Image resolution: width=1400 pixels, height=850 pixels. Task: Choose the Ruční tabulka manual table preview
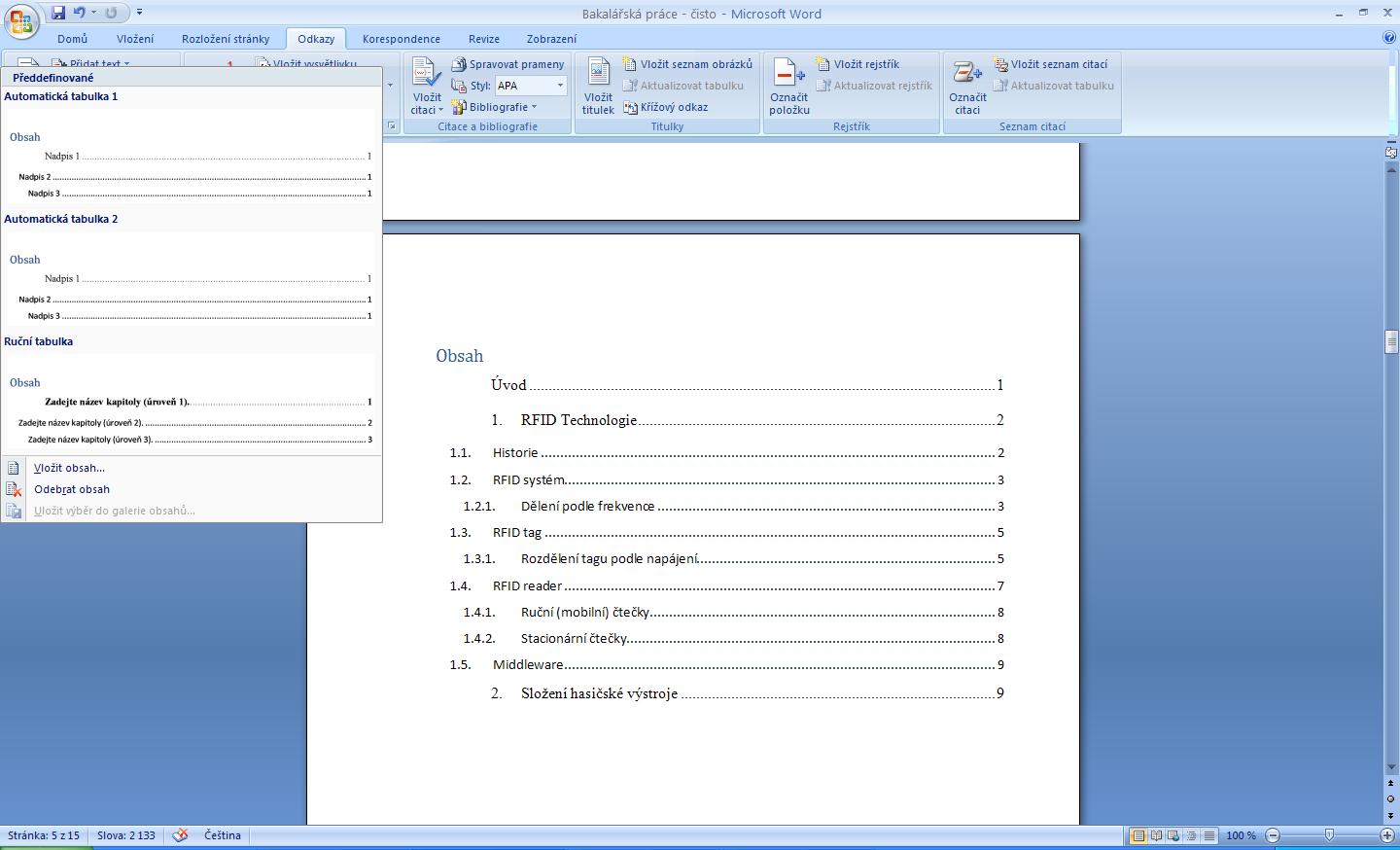click(x=192, y=401)
